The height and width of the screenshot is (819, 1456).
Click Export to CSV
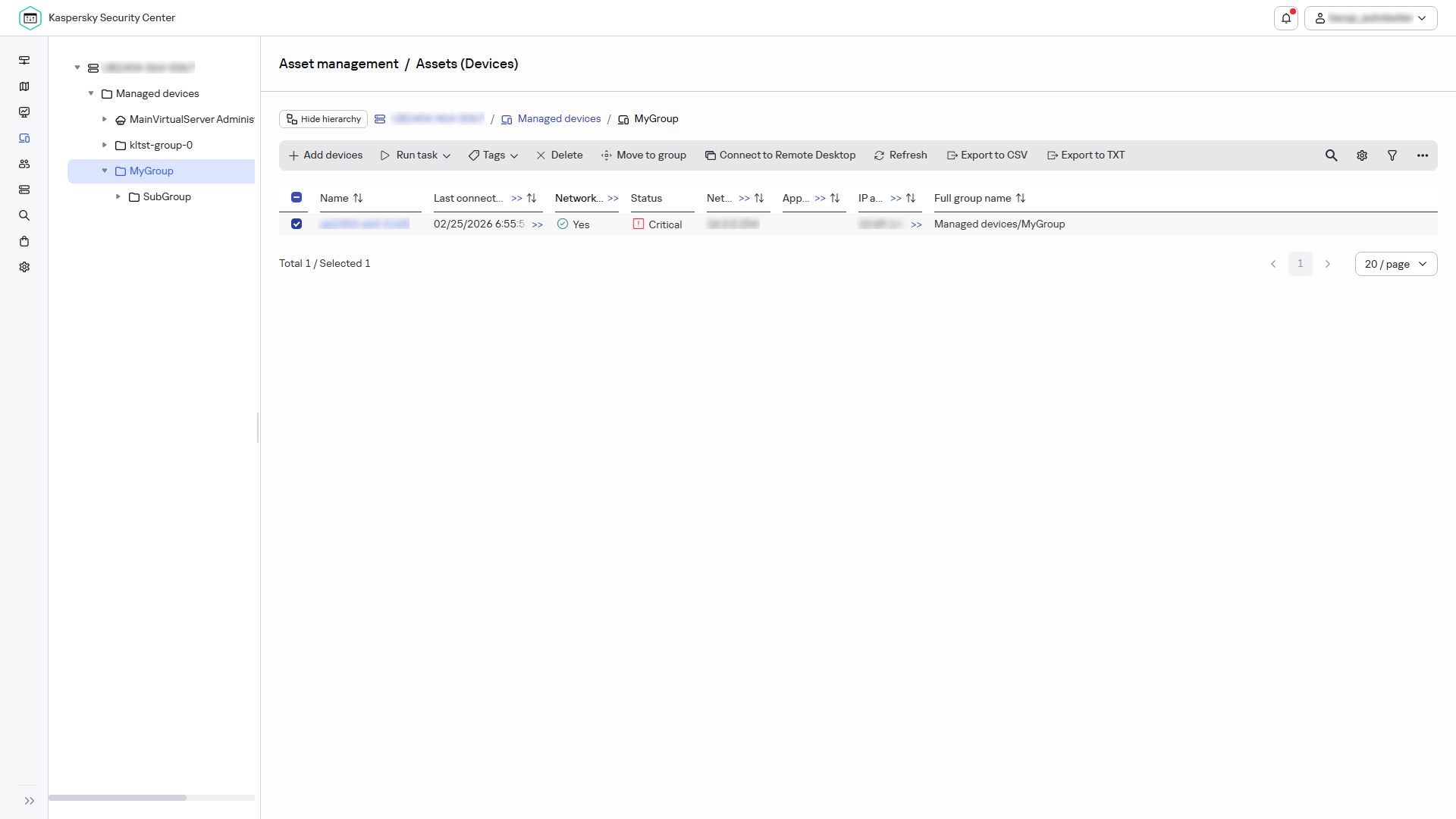987,155
